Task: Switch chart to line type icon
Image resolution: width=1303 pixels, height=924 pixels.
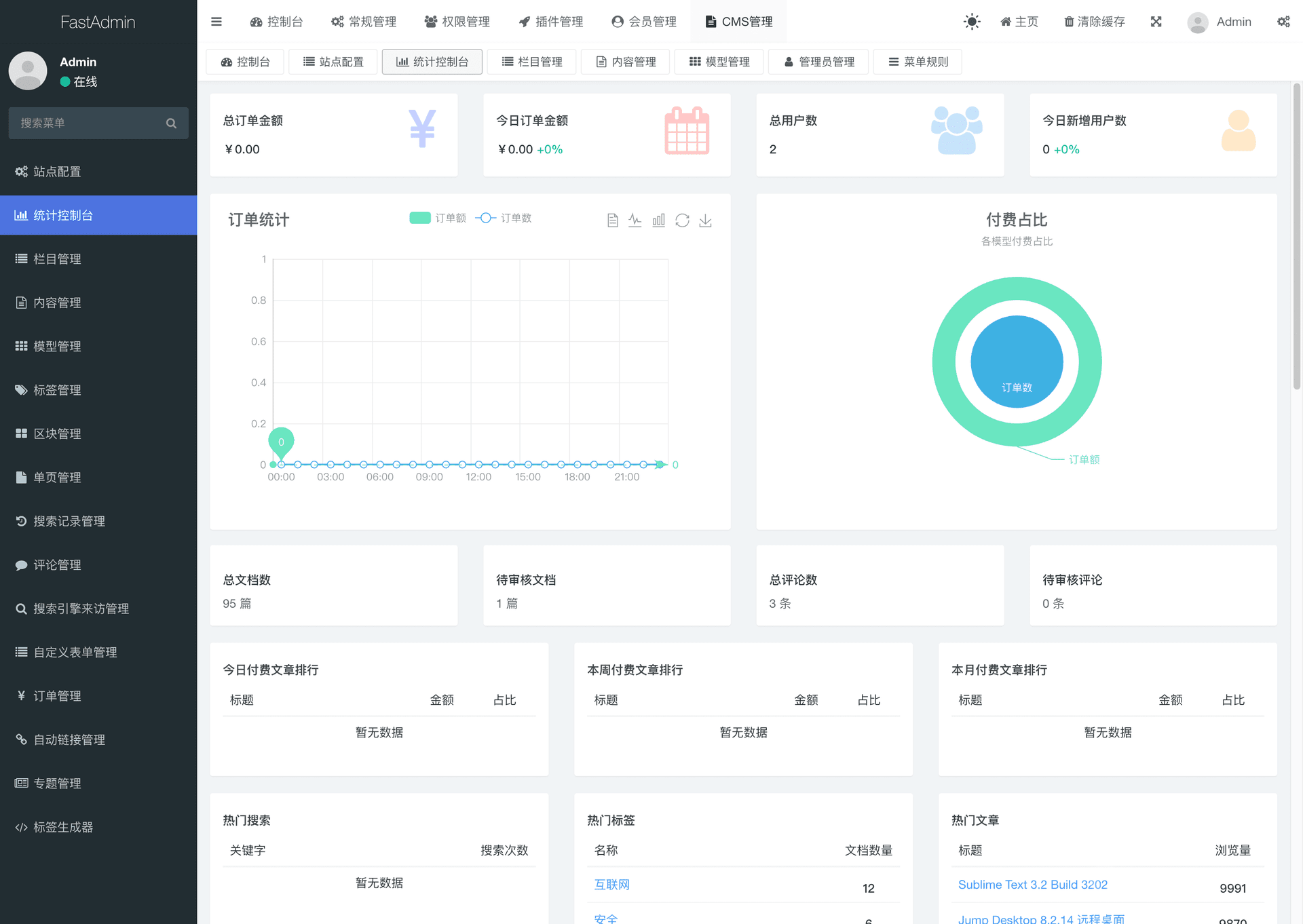Action: click(x=635, y=220)
